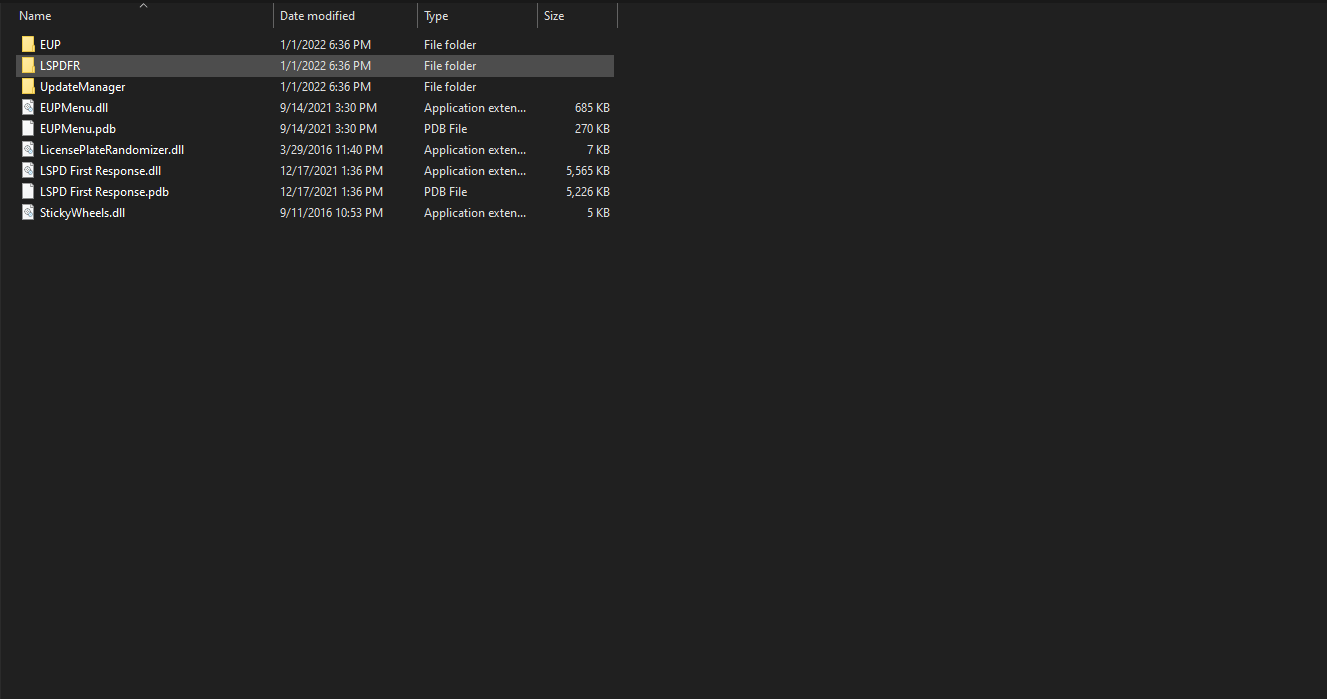Viewport: 1327px width, 699px height.
Task: Click the EUP folder icon
Action: pyautogui.click(x=28, y=45)
